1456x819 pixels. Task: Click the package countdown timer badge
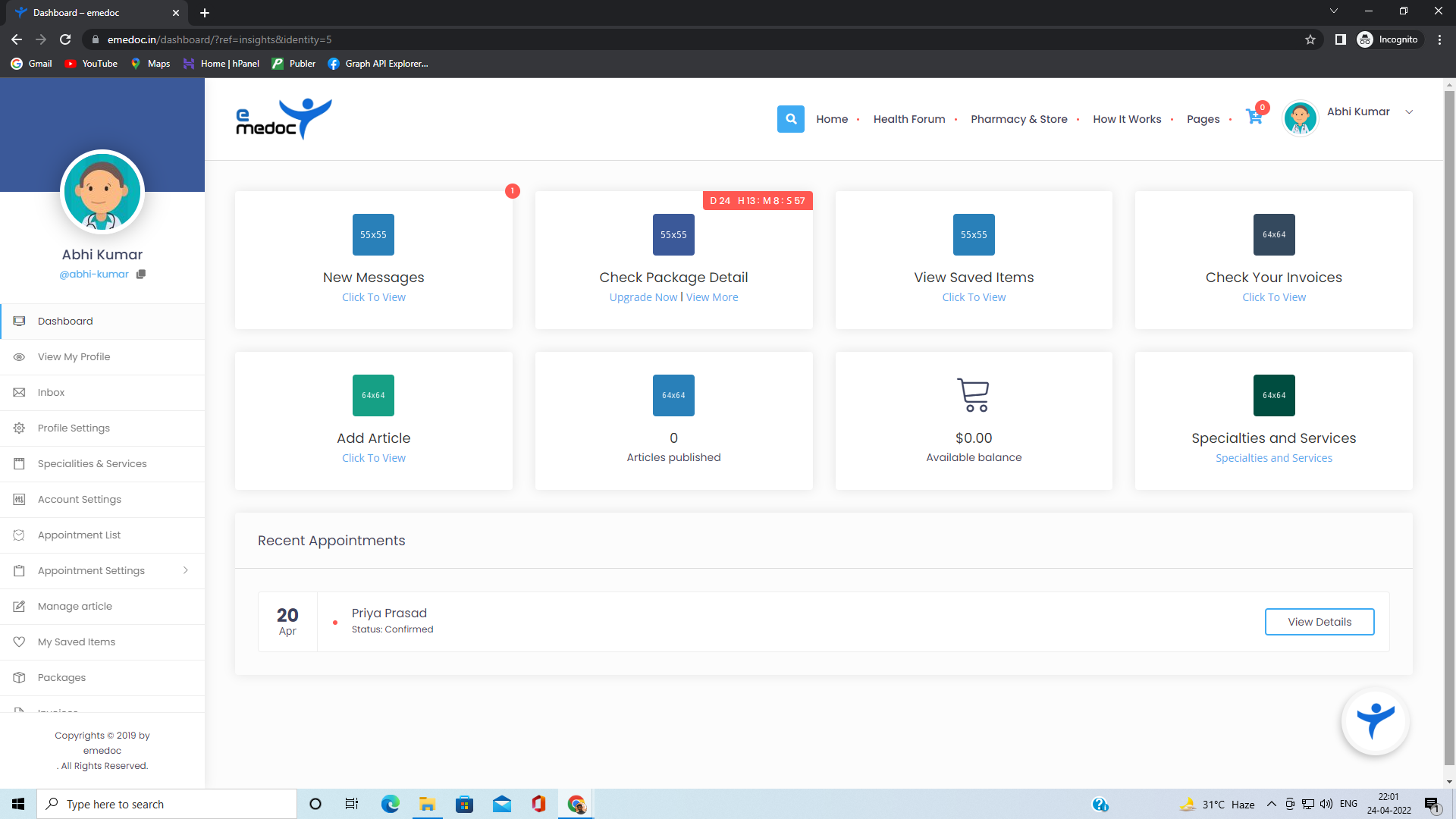(x=758, y=201)
